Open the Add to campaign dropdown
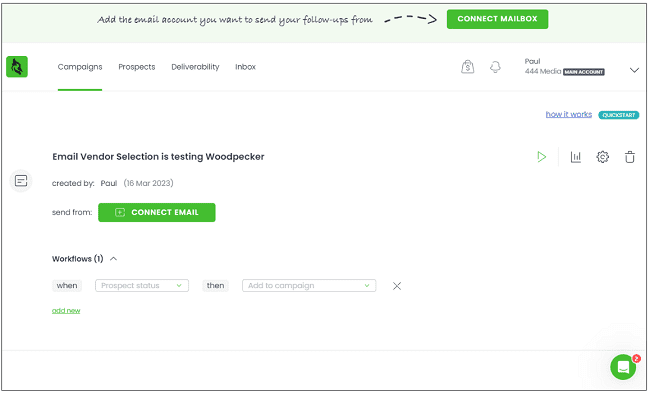The image size is (650, 395). coord(309,286)
